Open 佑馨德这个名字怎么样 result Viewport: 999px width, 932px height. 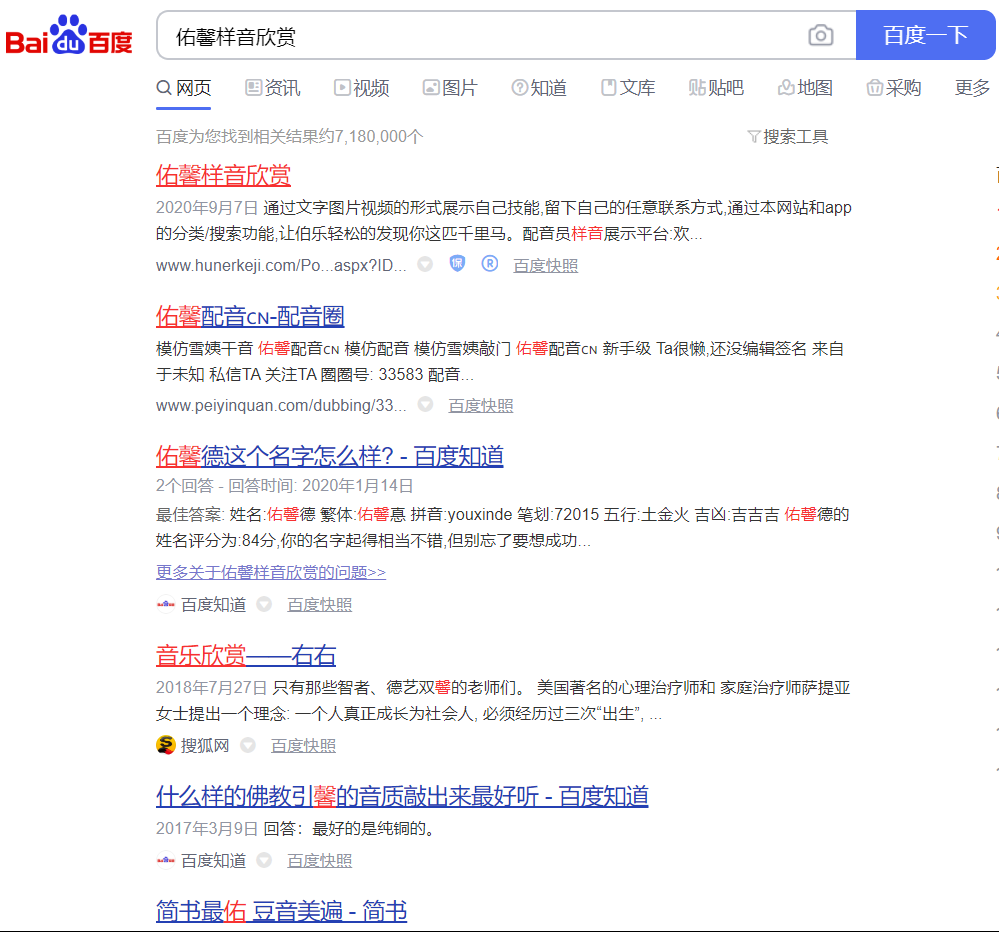(x=329, y=457)
